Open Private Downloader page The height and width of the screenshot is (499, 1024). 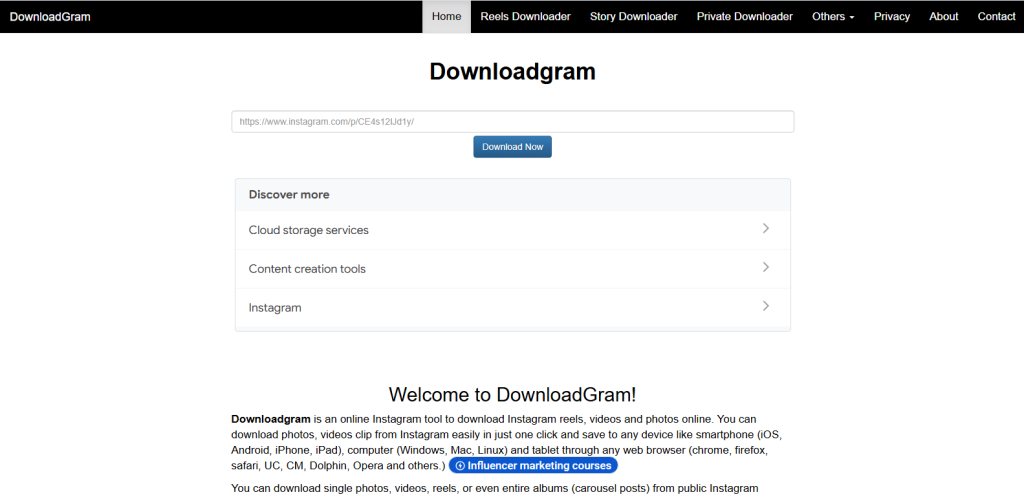click(744, 16)
